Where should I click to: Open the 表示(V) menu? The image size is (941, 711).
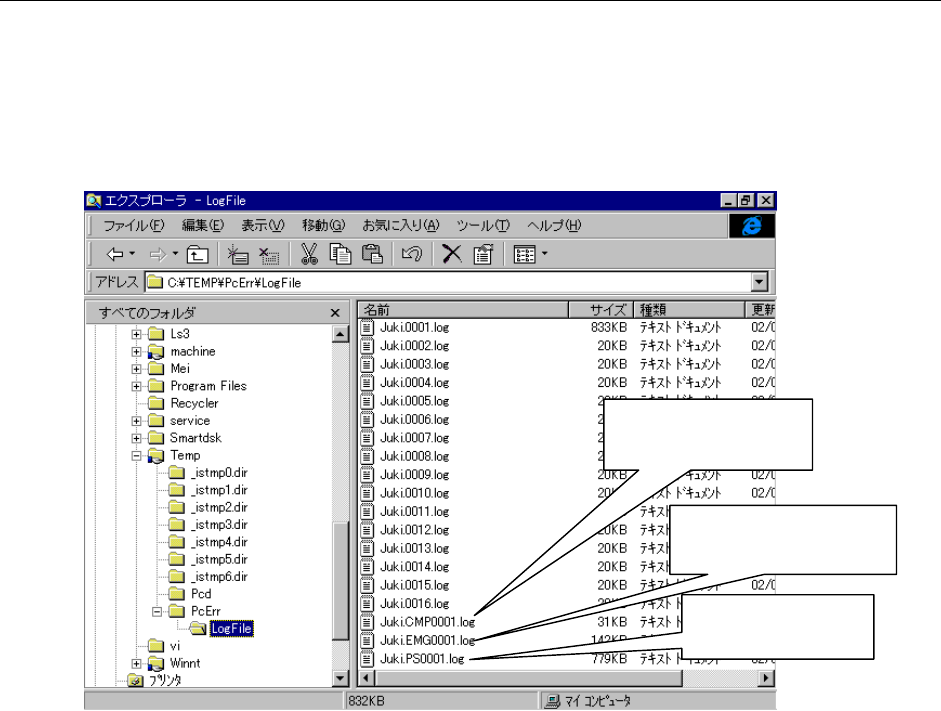coord(262,226)
